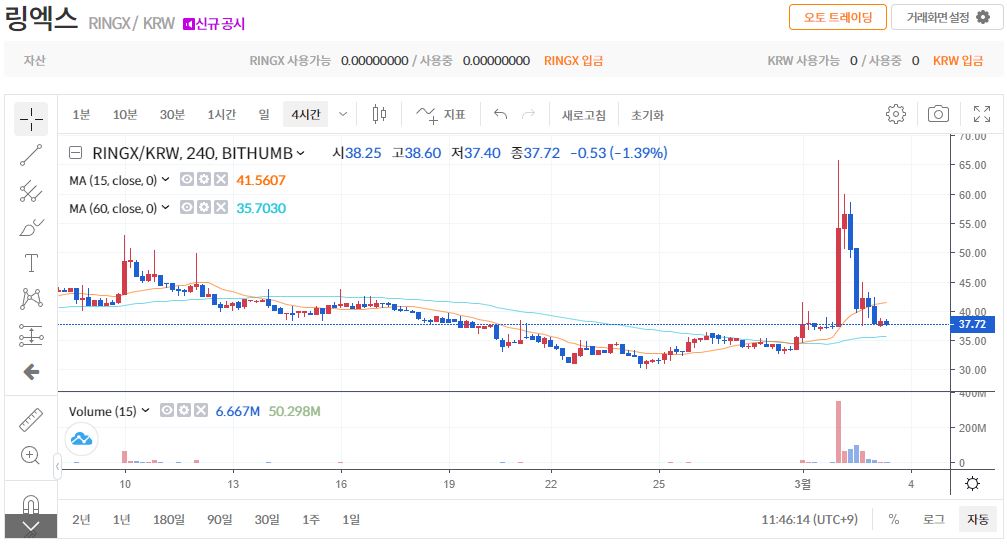Open RINGX/KRW symbol legend dropdown
1007x553 pixels.
[x=300, y=153]
